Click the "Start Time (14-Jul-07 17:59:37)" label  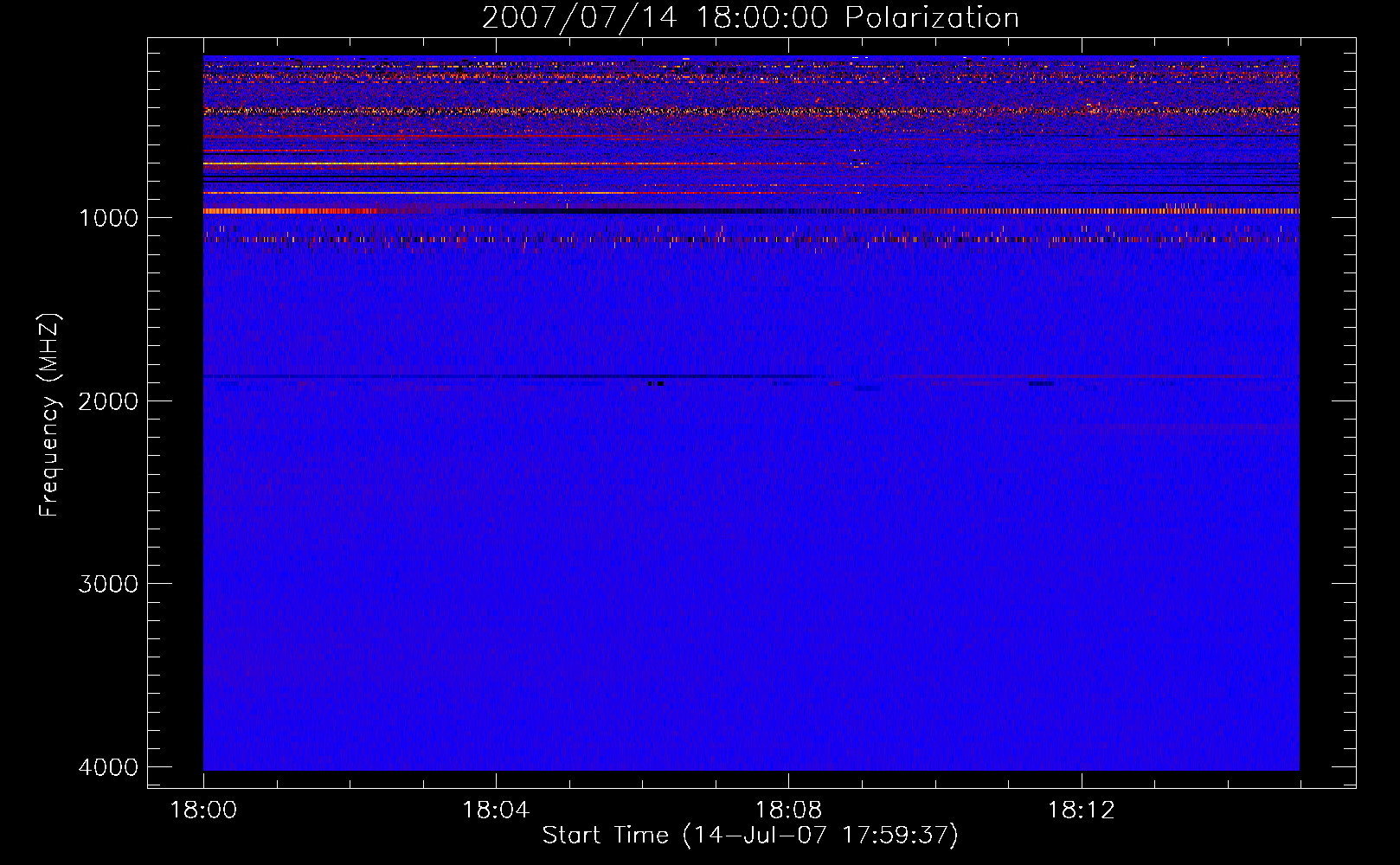[750, 835]
